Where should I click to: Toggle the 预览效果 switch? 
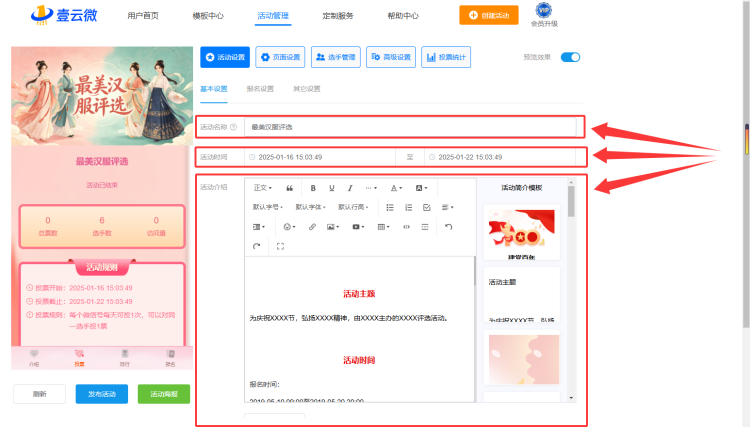coord(570,57)
